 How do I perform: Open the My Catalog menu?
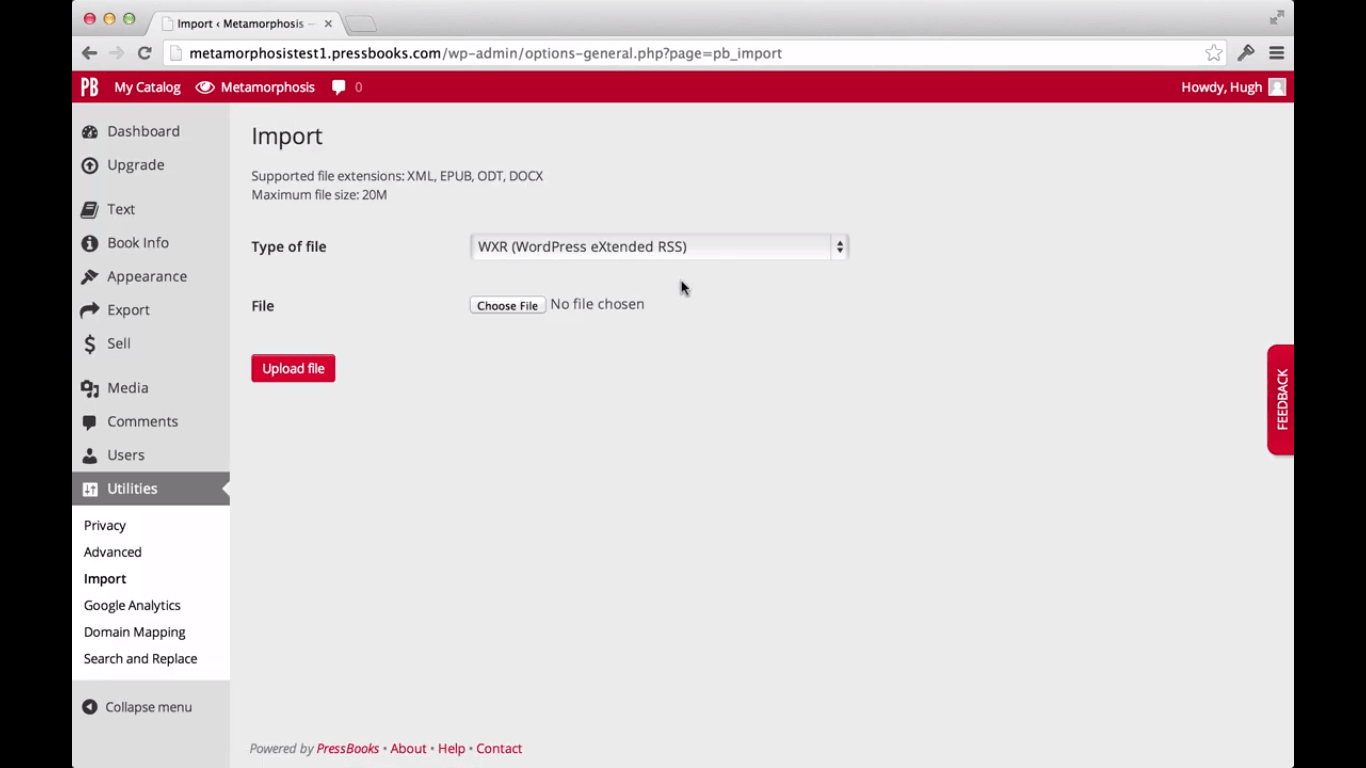pos(147,87)
